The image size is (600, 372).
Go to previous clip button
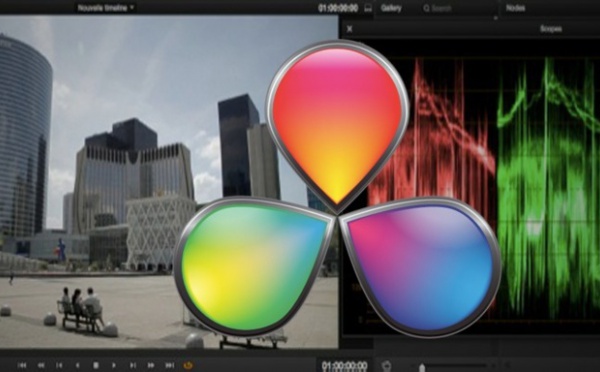(59, 365)
